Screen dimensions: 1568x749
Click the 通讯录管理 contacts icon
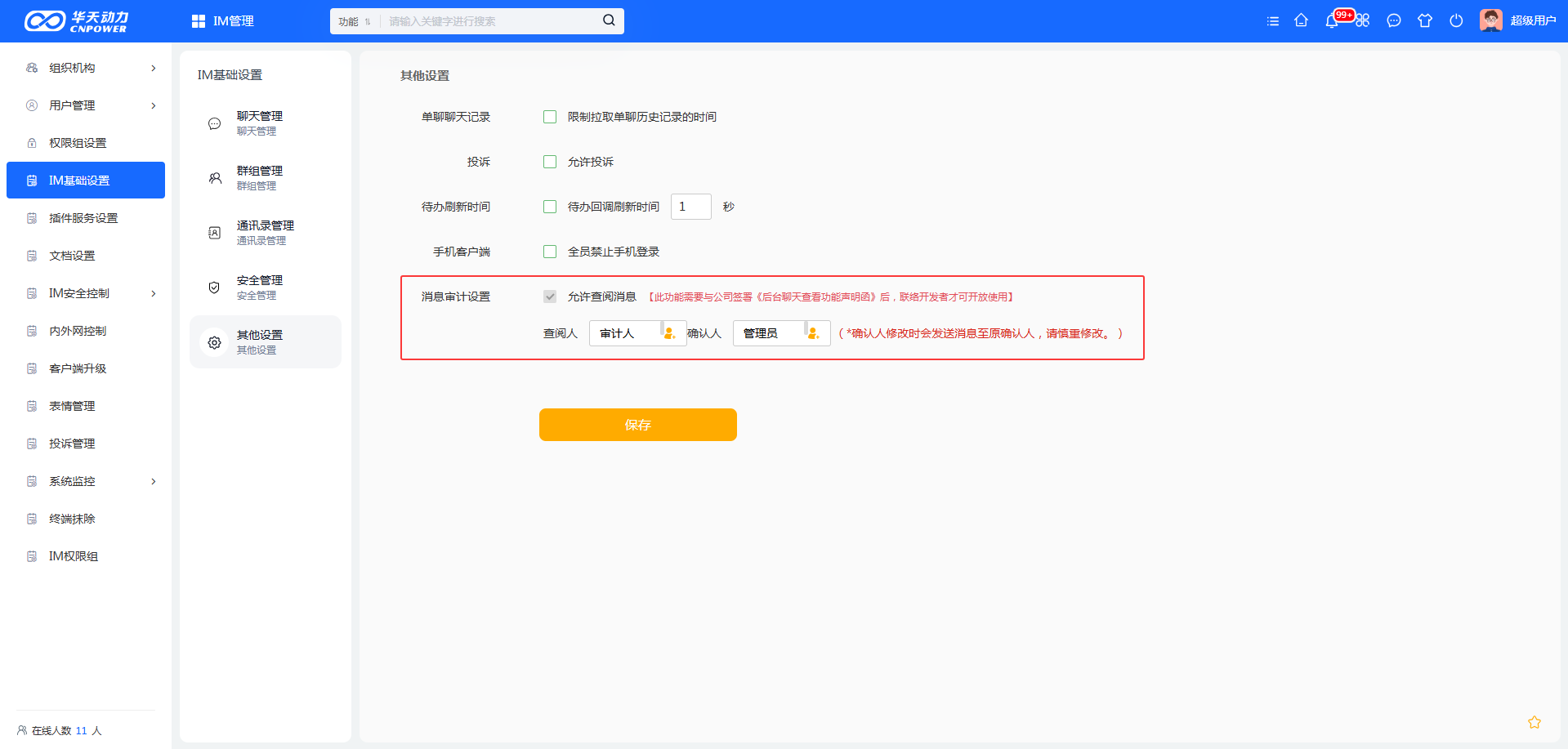(214, 233)
